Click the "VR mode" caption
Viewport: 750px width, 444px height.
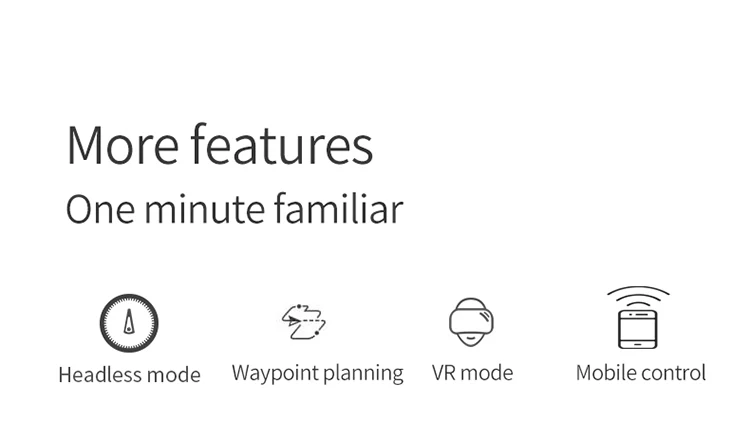472,373
